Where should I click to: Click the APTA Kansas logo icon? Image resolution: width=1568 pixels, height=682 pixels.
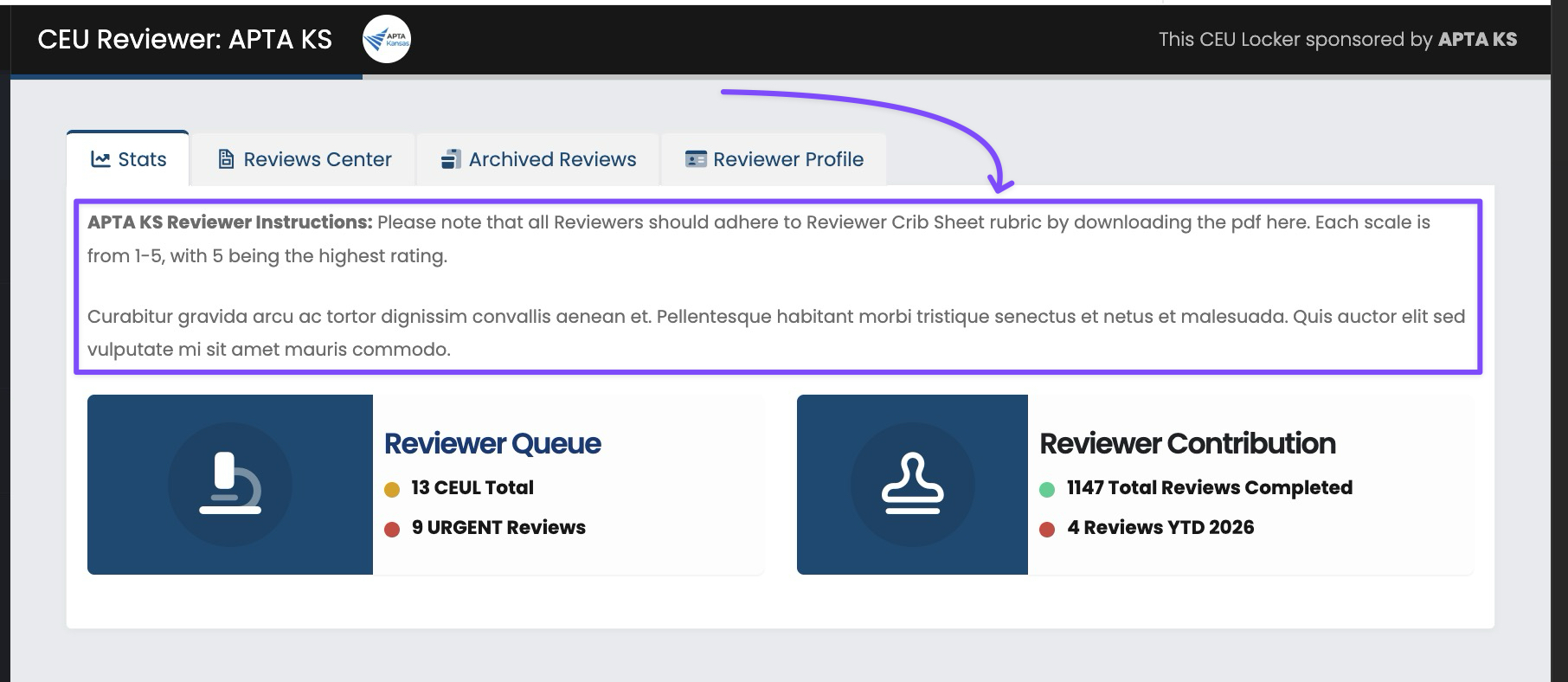point(386,39)
